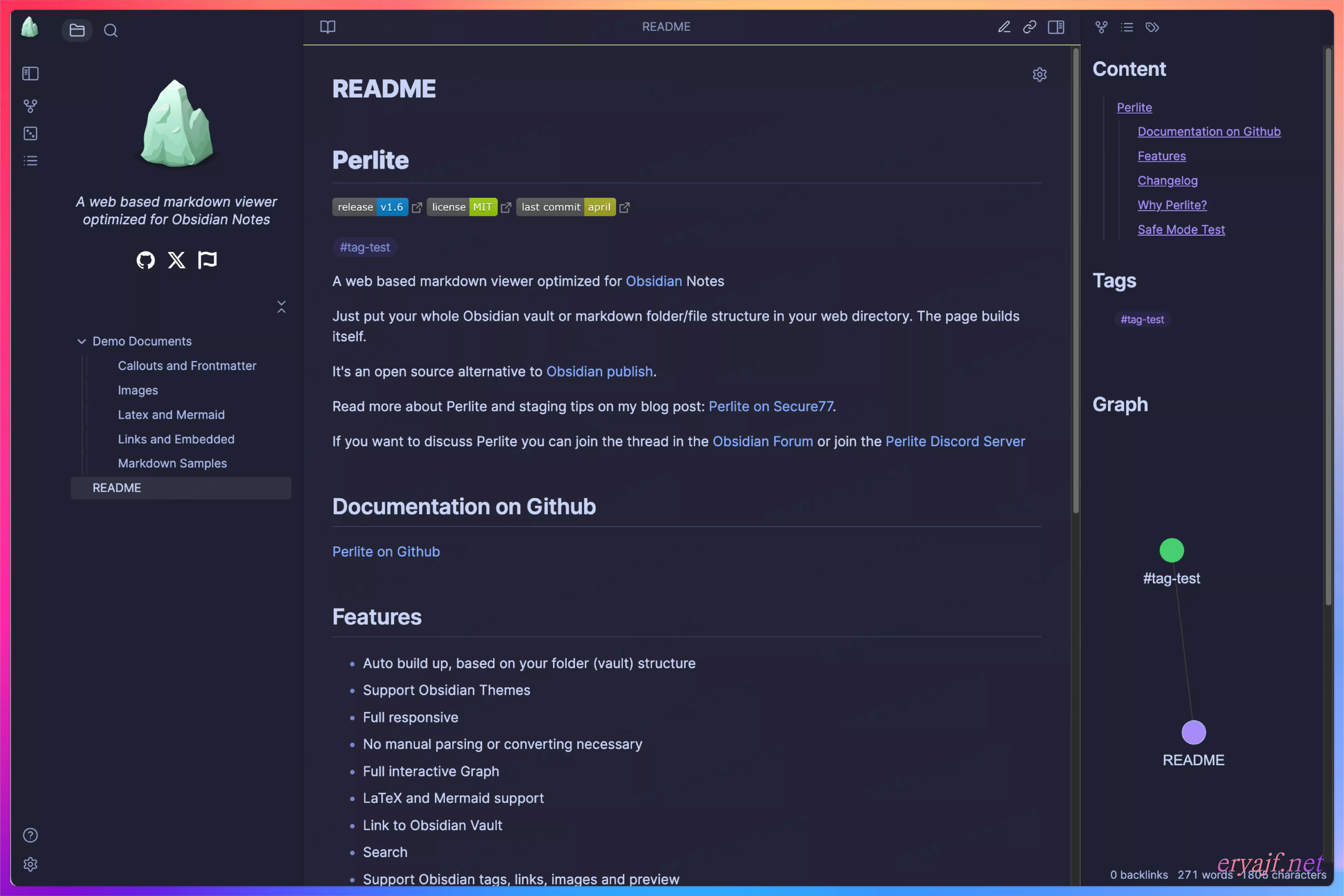Open the X (Twitter) social icon
This screenshot has height=896, width=1344.
click(x=177, y=261)
